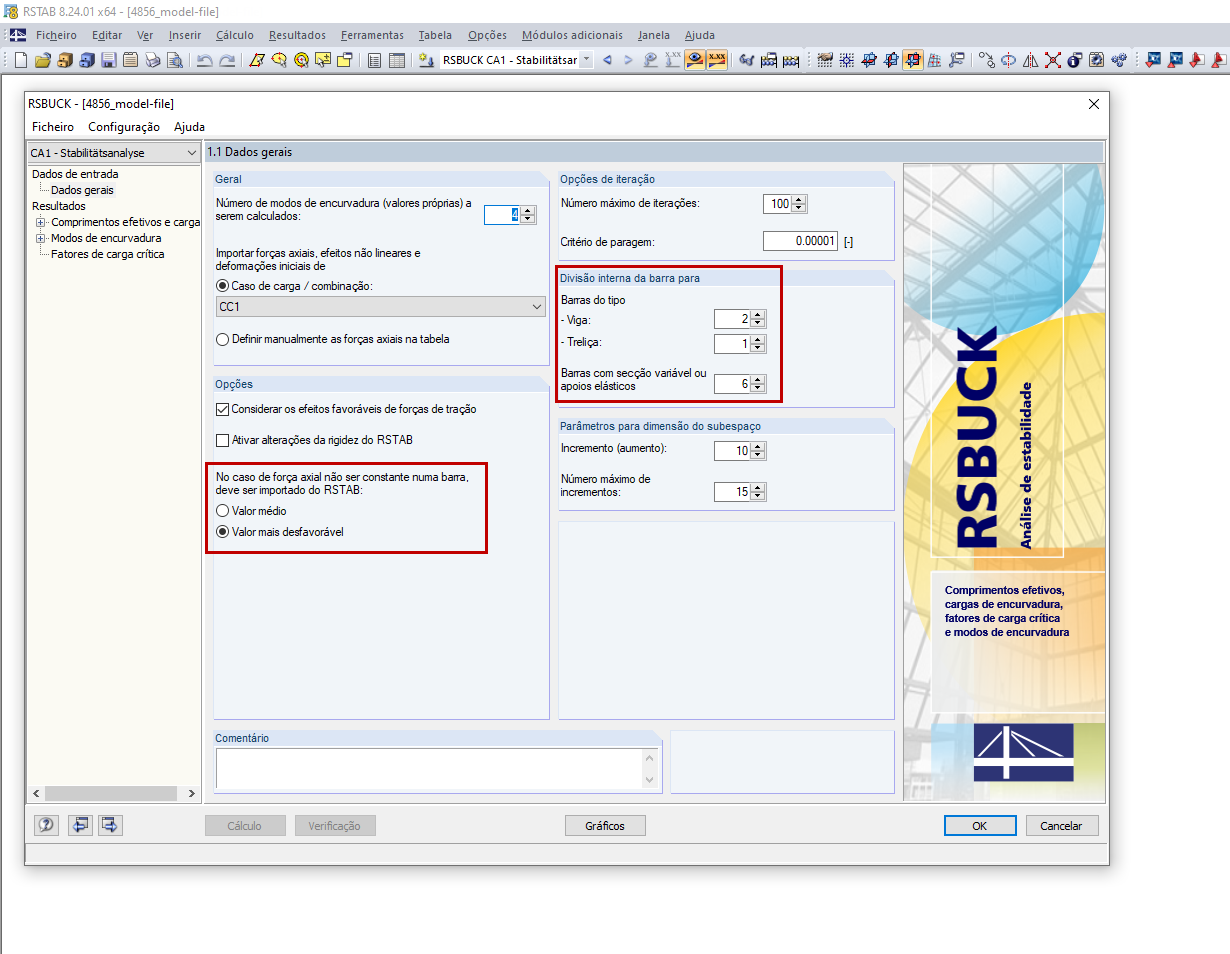Viewport: 1230px width, 954px height.
Task: Expand 'Modos de encurvadura' tree node
Action: (41, 238)
